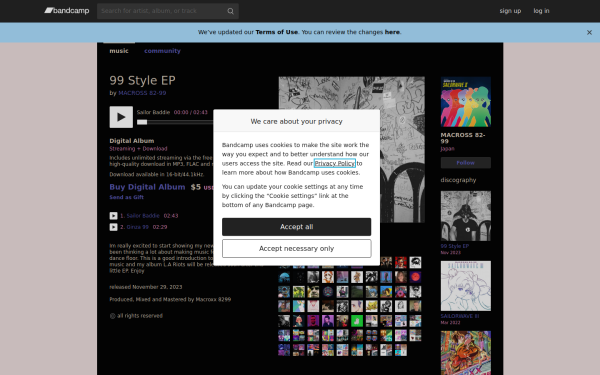This screenshot has width=600, height=375.
Task: Open the SAILORWAVE III title link
Action: pos(460,316)
